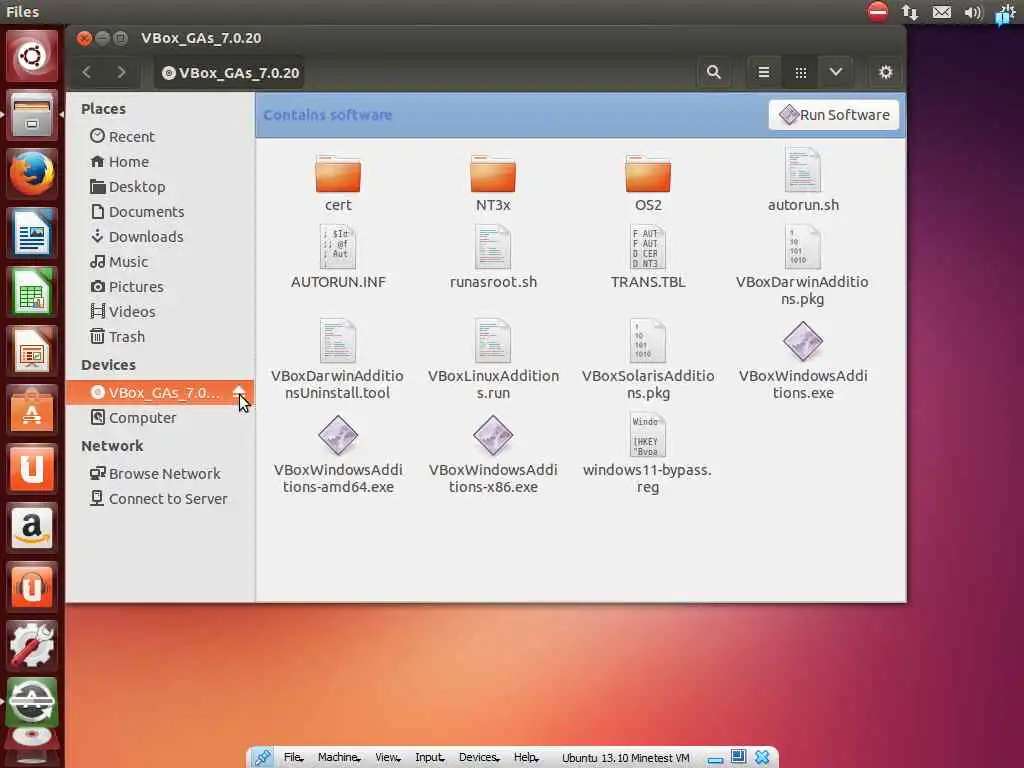This screenshot has height=768, width=1024.
Task: Open VirtualBox View menu
Action: [388, 758]
